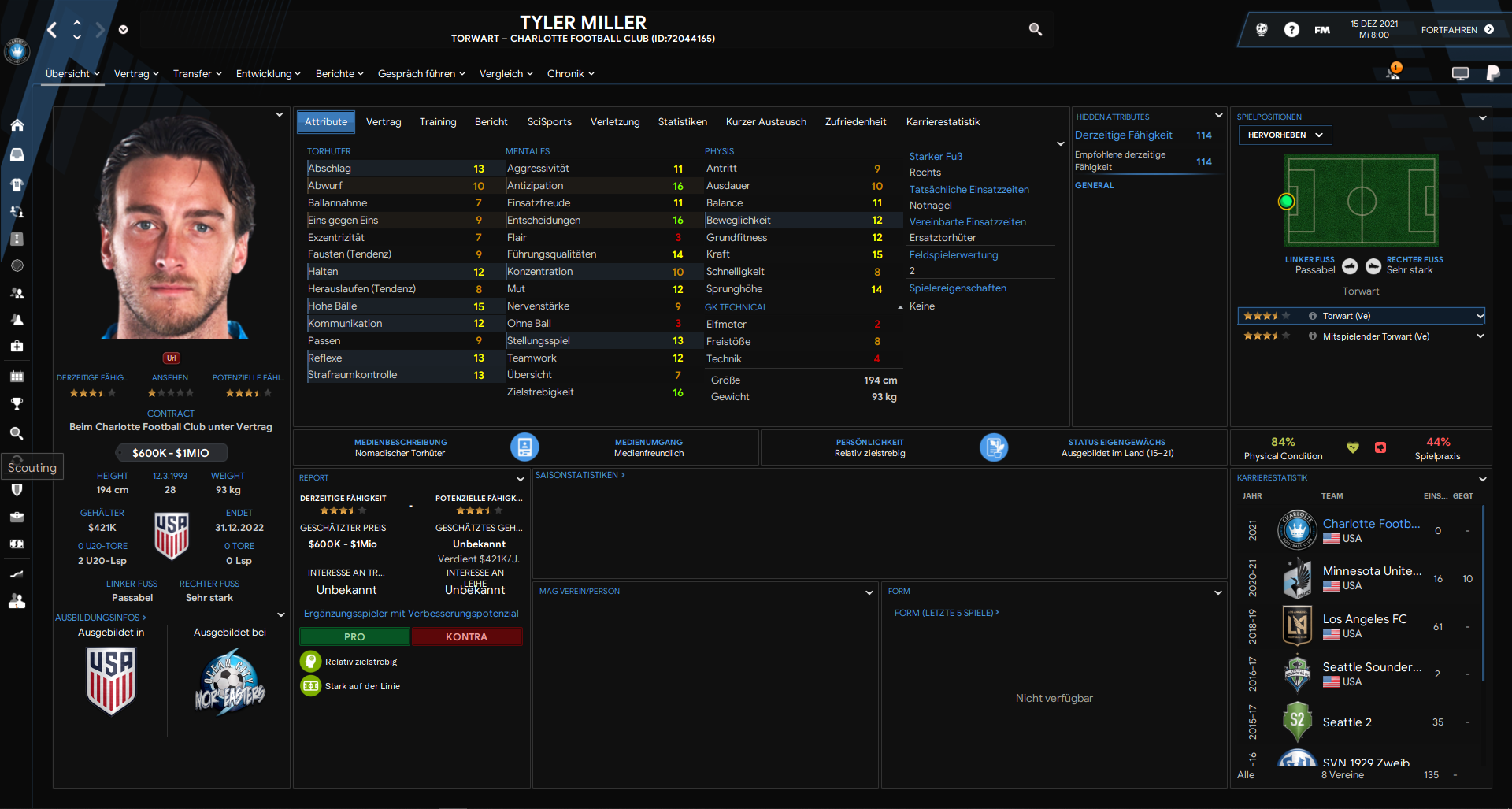Click the monitor display icon at top right
Image resolution: width=1512 pixels, height=809 pixels.
pos(1460,73)
